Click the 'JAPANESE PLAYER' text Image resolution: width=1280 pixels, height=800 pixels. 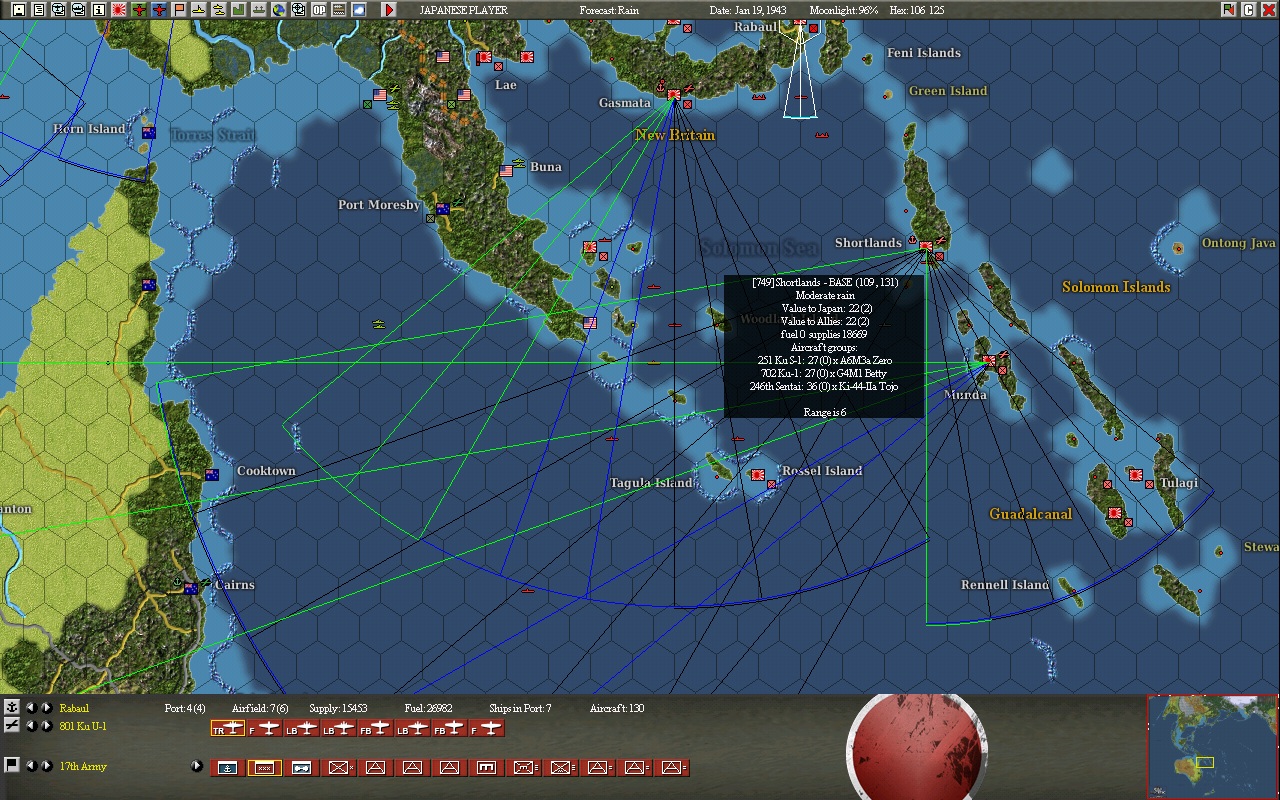point(463,10)
